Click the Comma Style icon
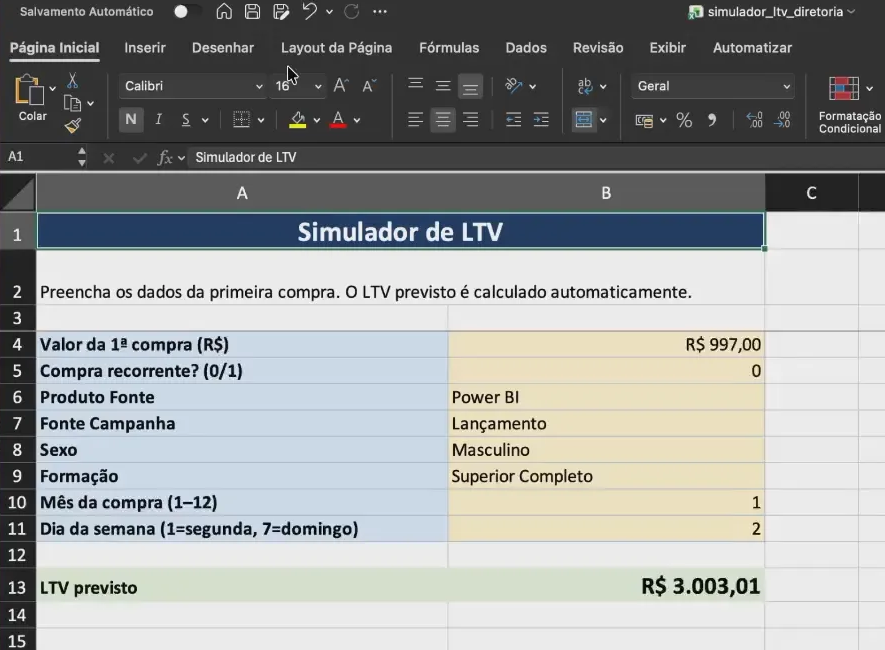This screenshot has height=650, width=885. click(712, 120)
